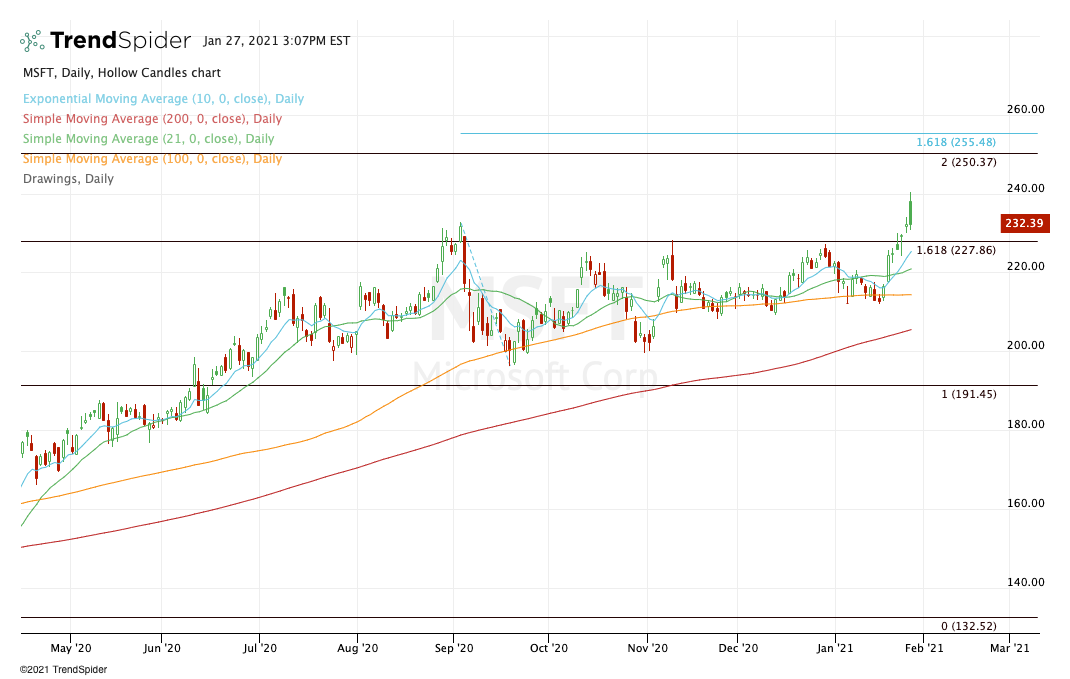Click the 220.00 price axis label
Image resolution: width=1070 pixels, height=679 pixels.
pyautogui.click(x=1026, y=266)
